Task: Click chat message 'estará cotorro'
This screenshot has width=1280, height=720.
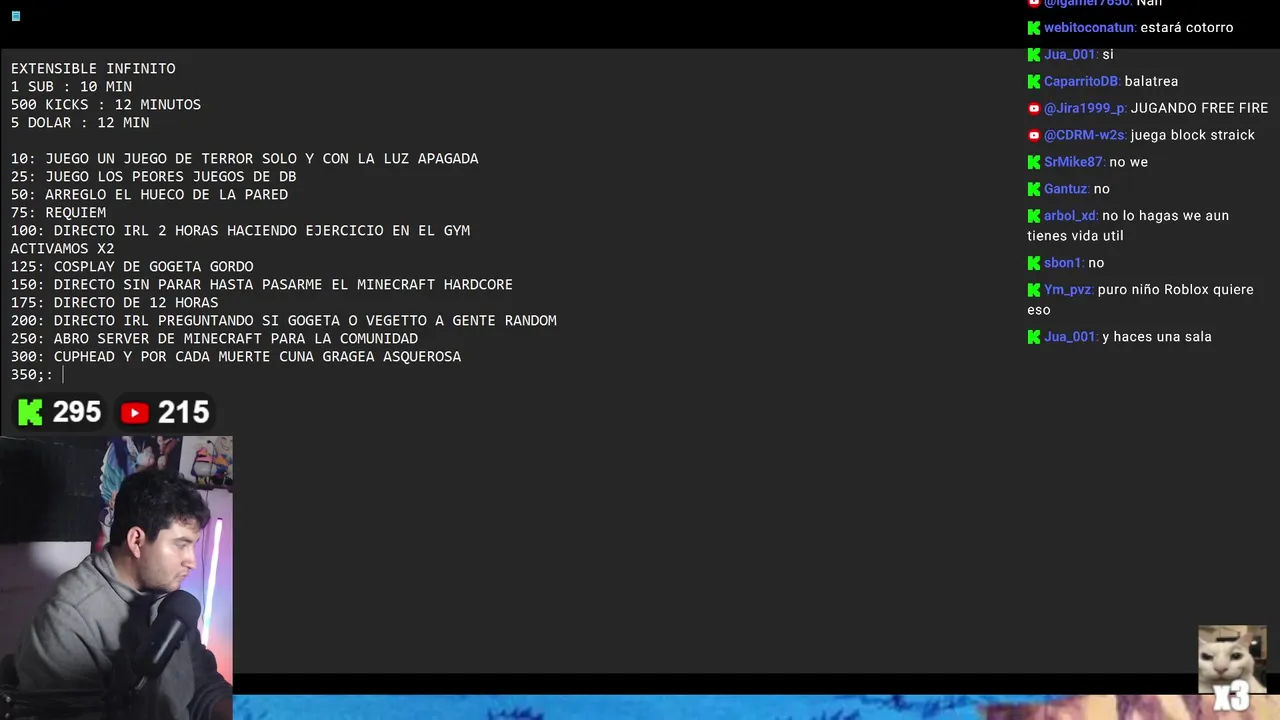Action: click(1187, 28)
